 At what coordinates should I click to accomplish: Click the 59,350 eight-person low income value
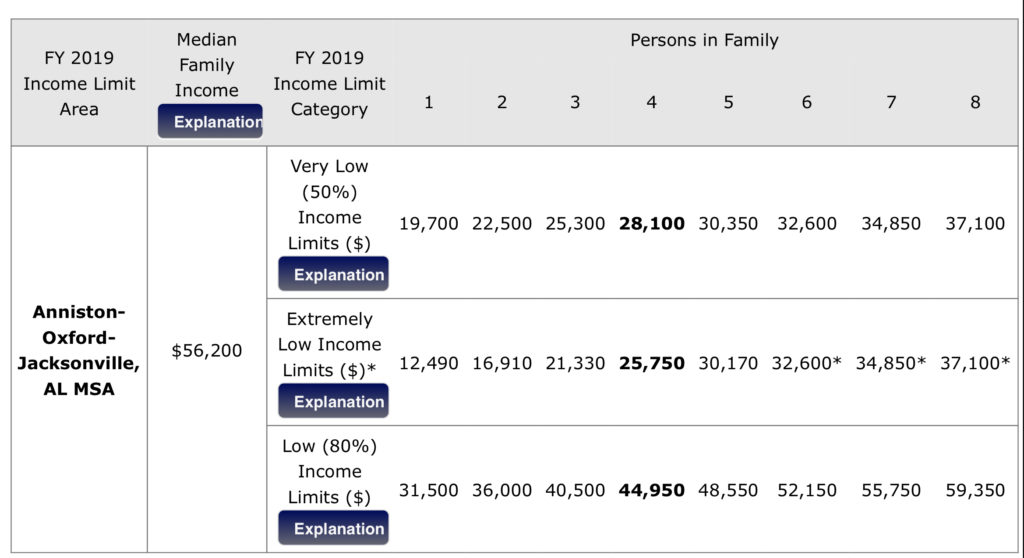(975, 490)
